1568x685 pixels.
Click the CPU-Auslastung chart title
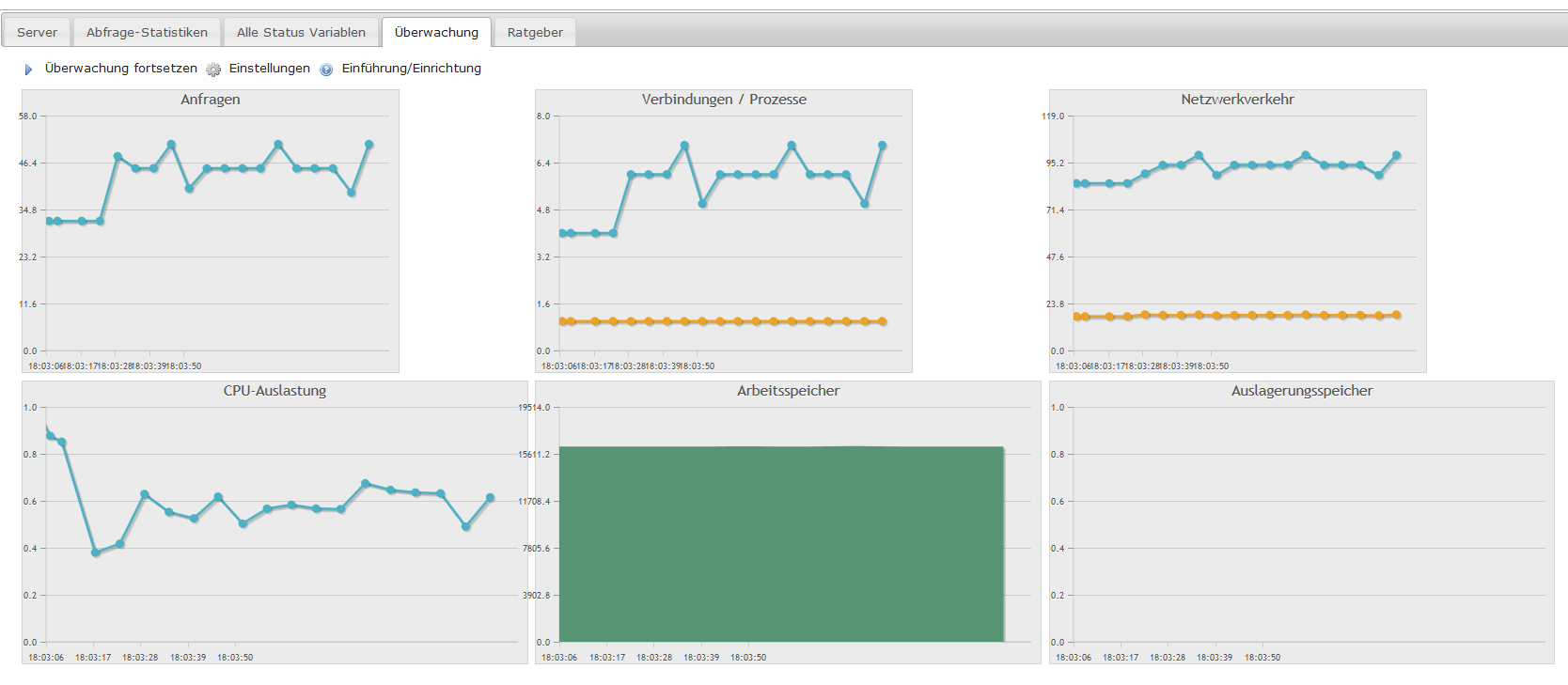pyautogui.click(x=274, y=391)
